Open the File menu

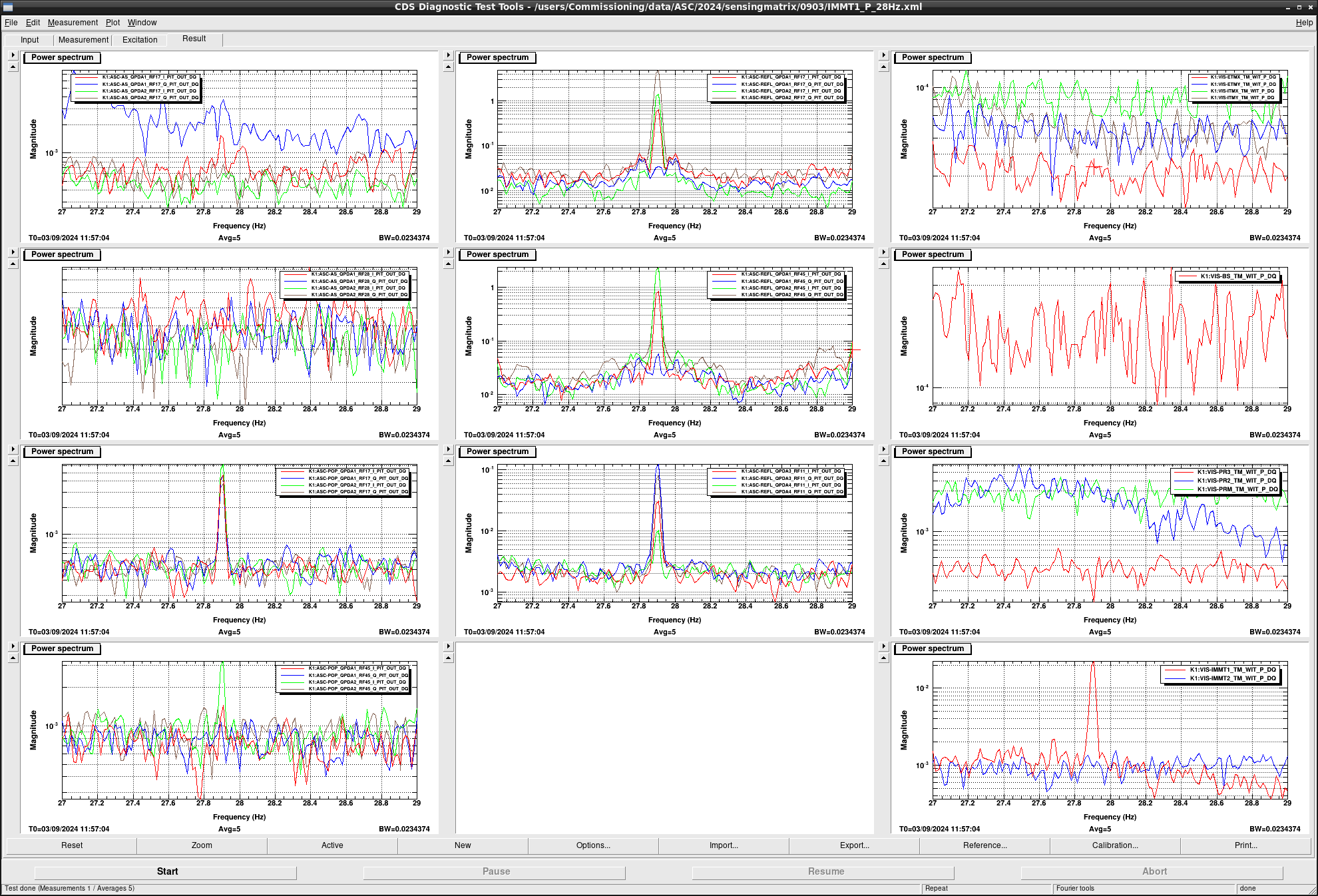click(x=11, y=23)
